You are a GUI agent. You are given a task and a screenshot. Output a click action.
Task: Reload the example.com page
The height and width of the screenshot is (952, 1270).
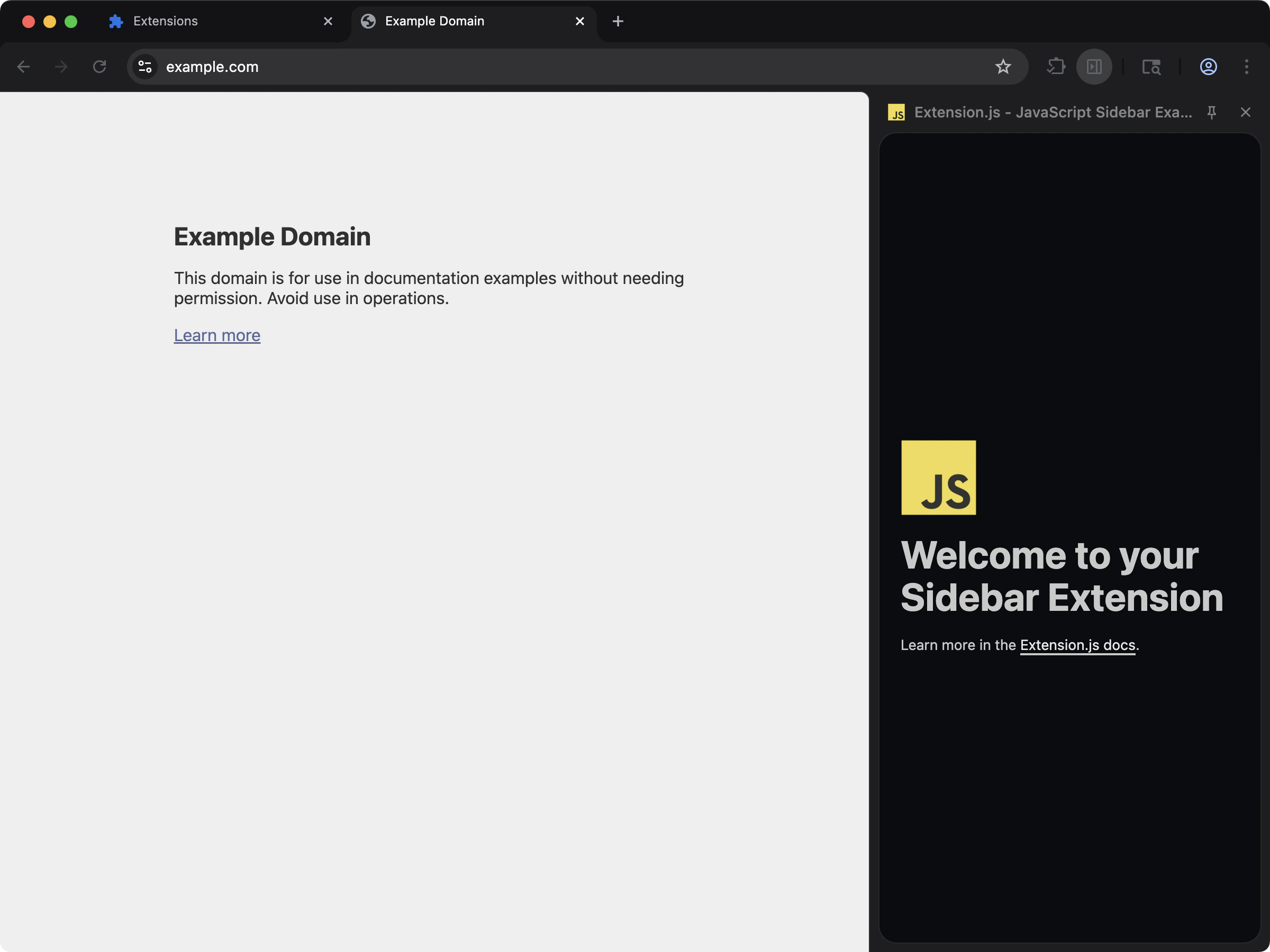pyautogui.click(x=99, y=67)
